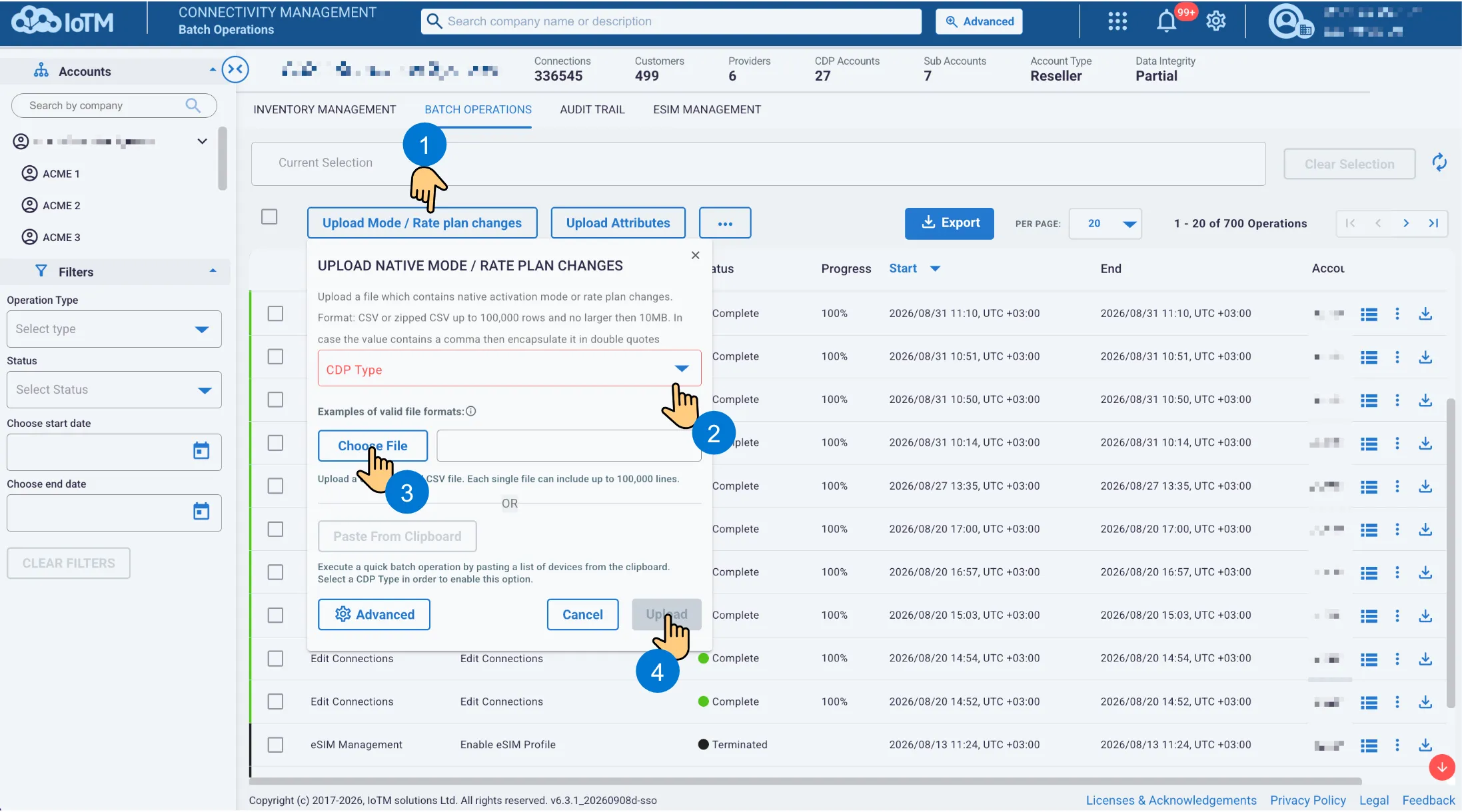This screenshot has width=1462, height=812.
Task: Check the 2026/08/31 10:51 operation row
Action: pos(275,356)
